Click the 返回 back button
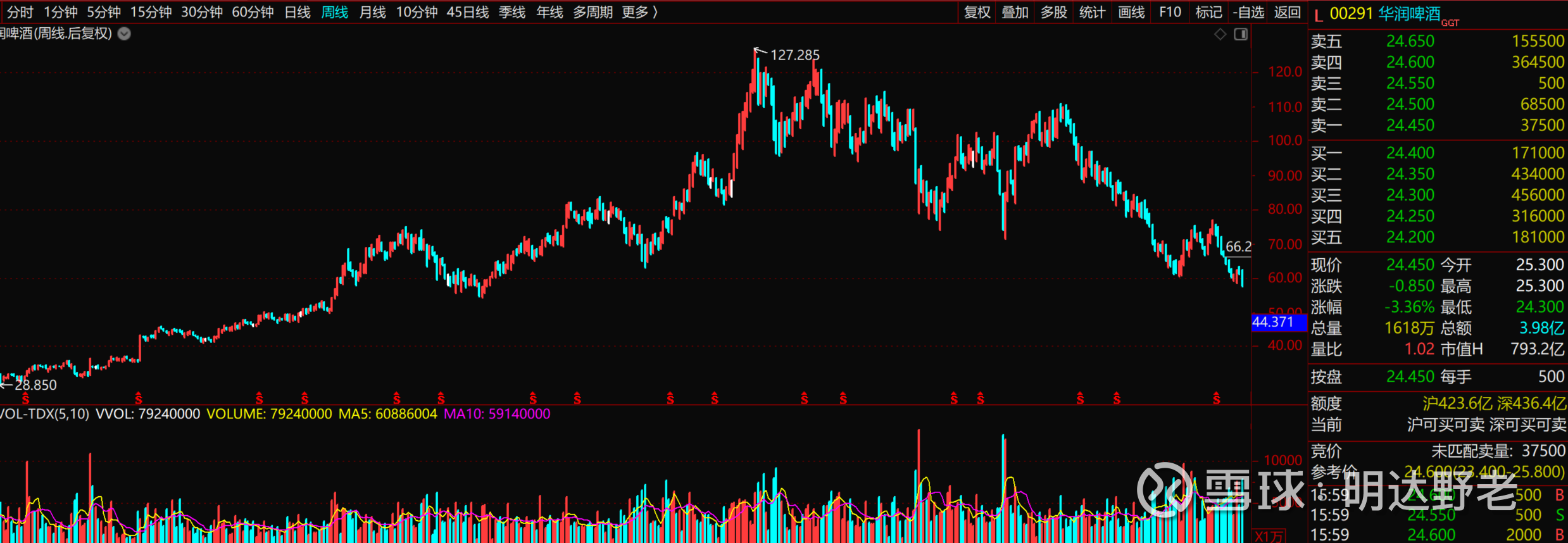 (1288, 12)
